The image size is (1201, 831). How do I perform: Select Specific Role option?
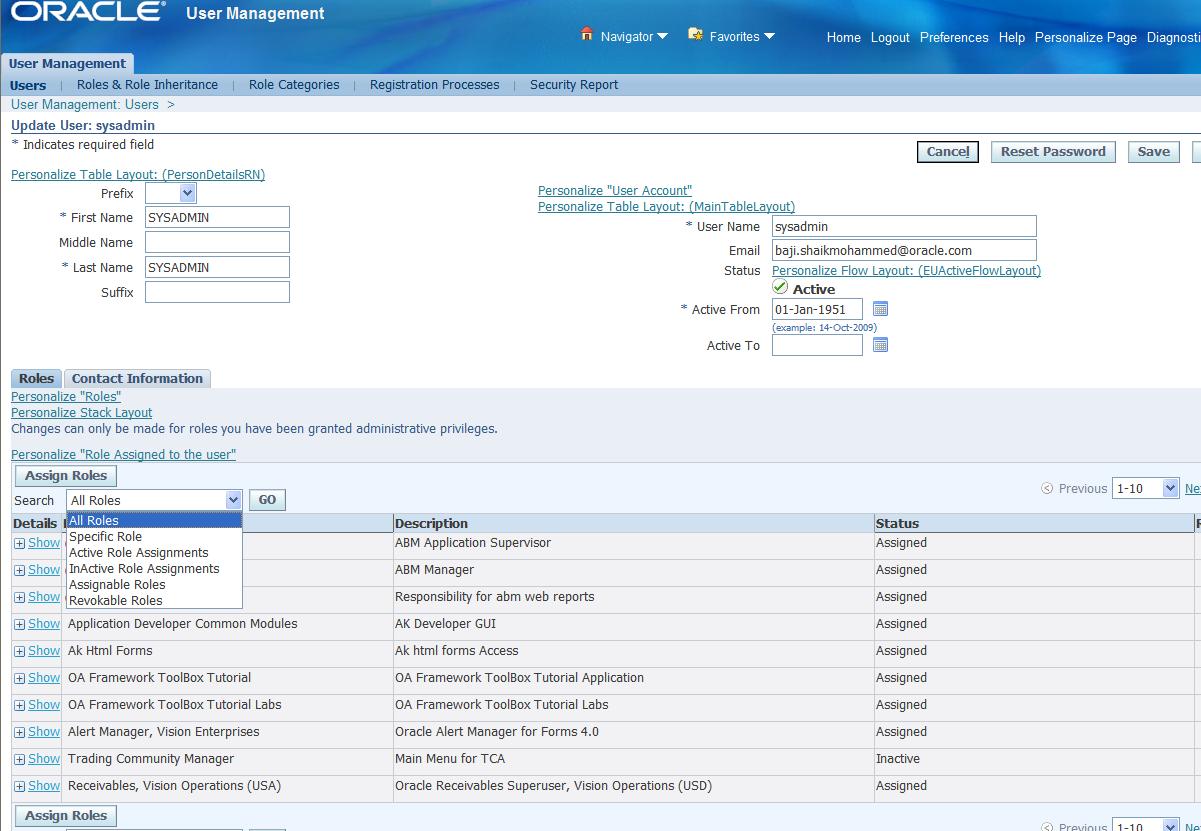click(154, 536)
